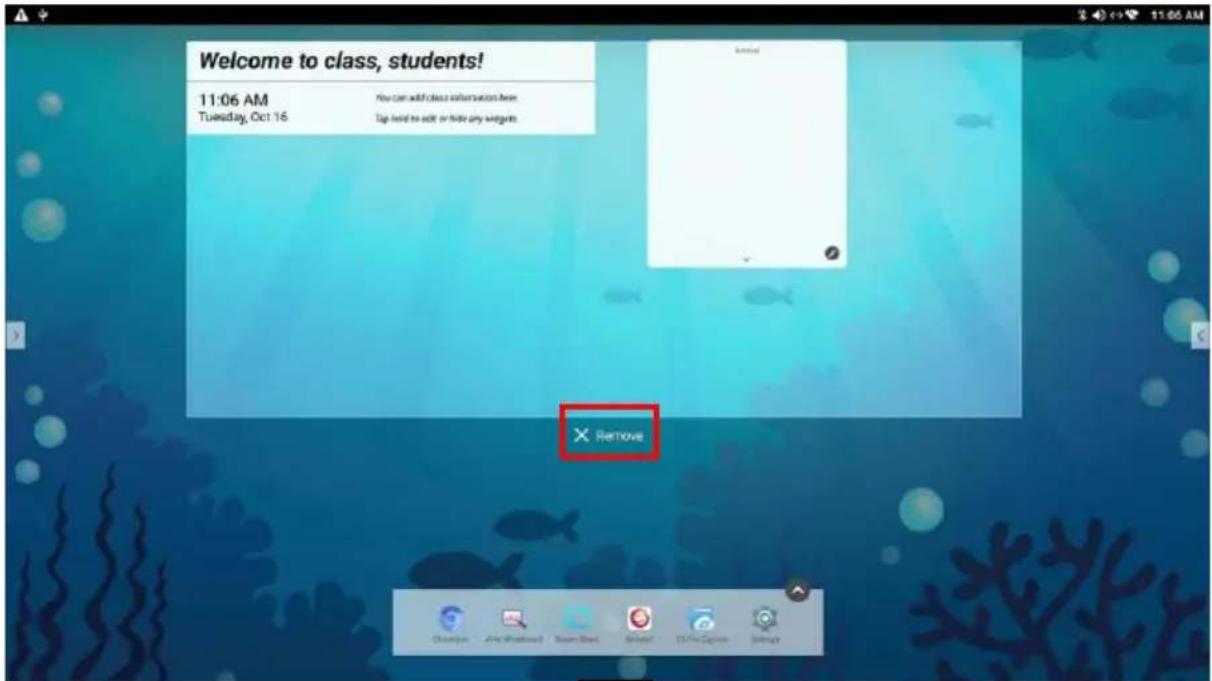Click the Wi-Fi signal icon in the status bar
The height and width of the screenshot is (681, 1212).
(x=1132, y=15)
